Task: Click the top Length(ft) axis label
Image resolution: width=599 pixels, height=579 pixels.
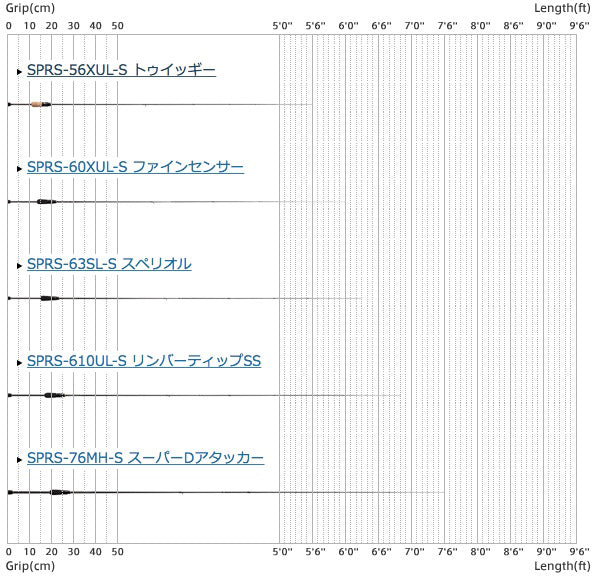Action: [x=562, y=8]
